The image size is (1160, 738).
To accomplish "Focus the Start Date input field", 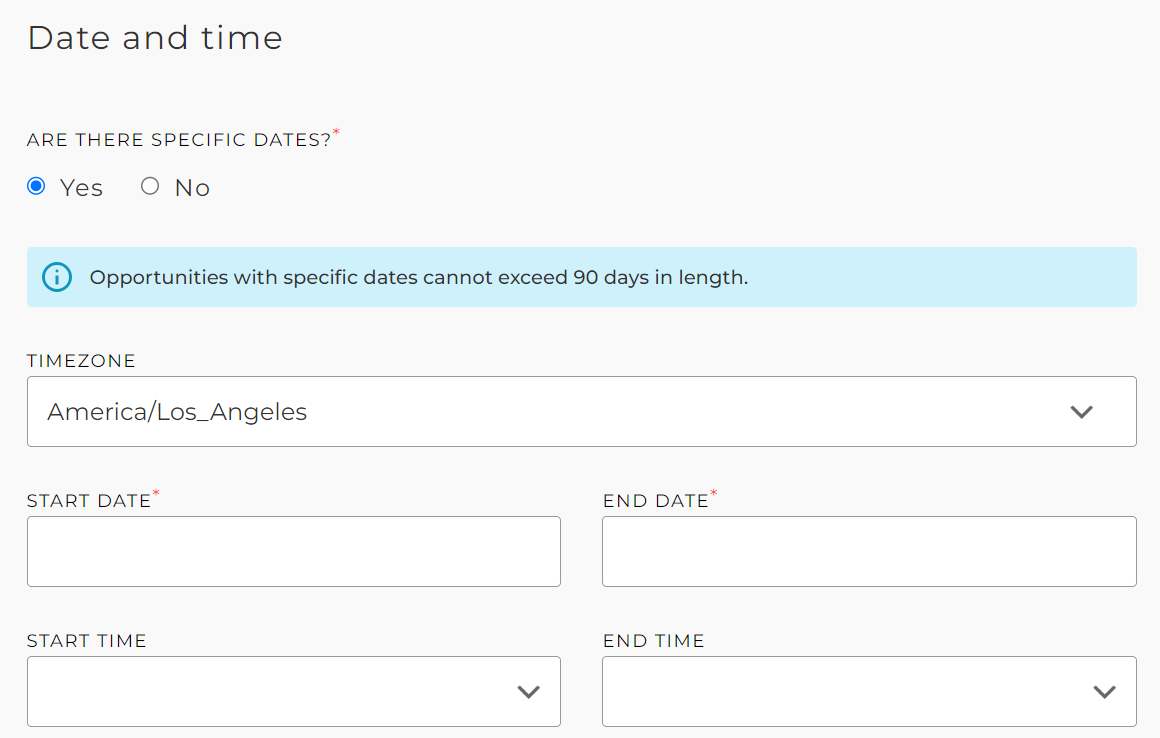I will (294, 552).
